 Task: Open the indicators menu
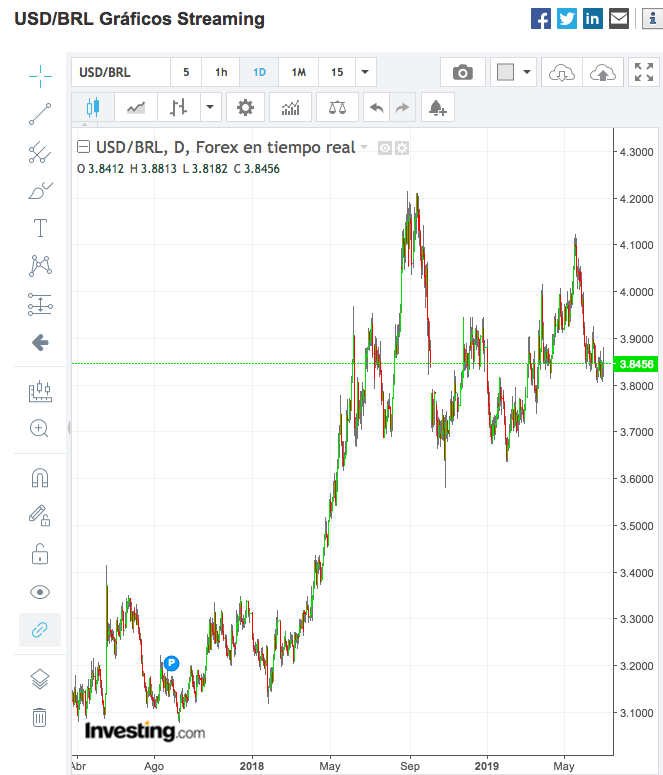291,107
